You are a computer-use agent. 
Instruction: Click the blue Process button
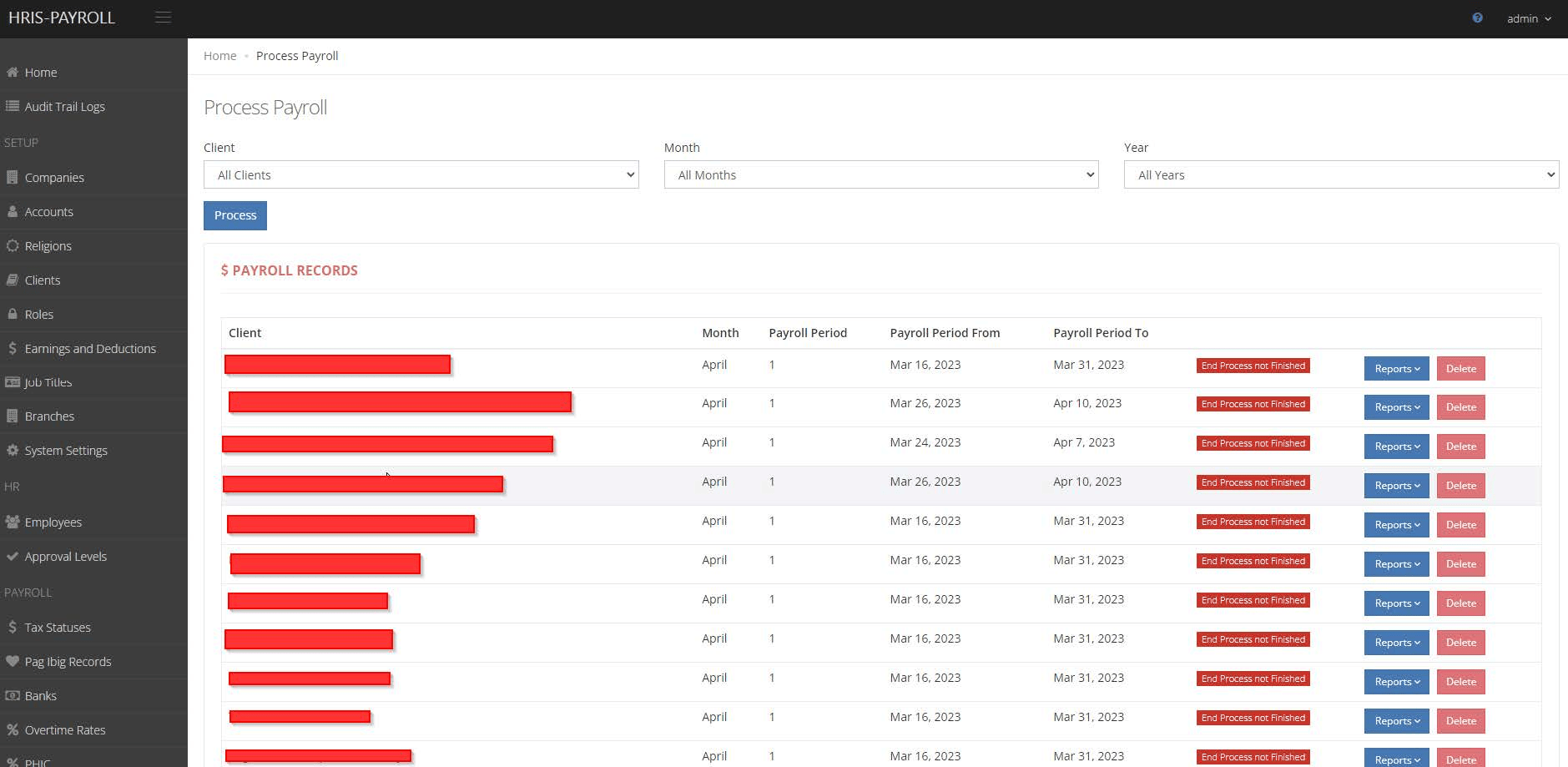click(x=235, y=215)
